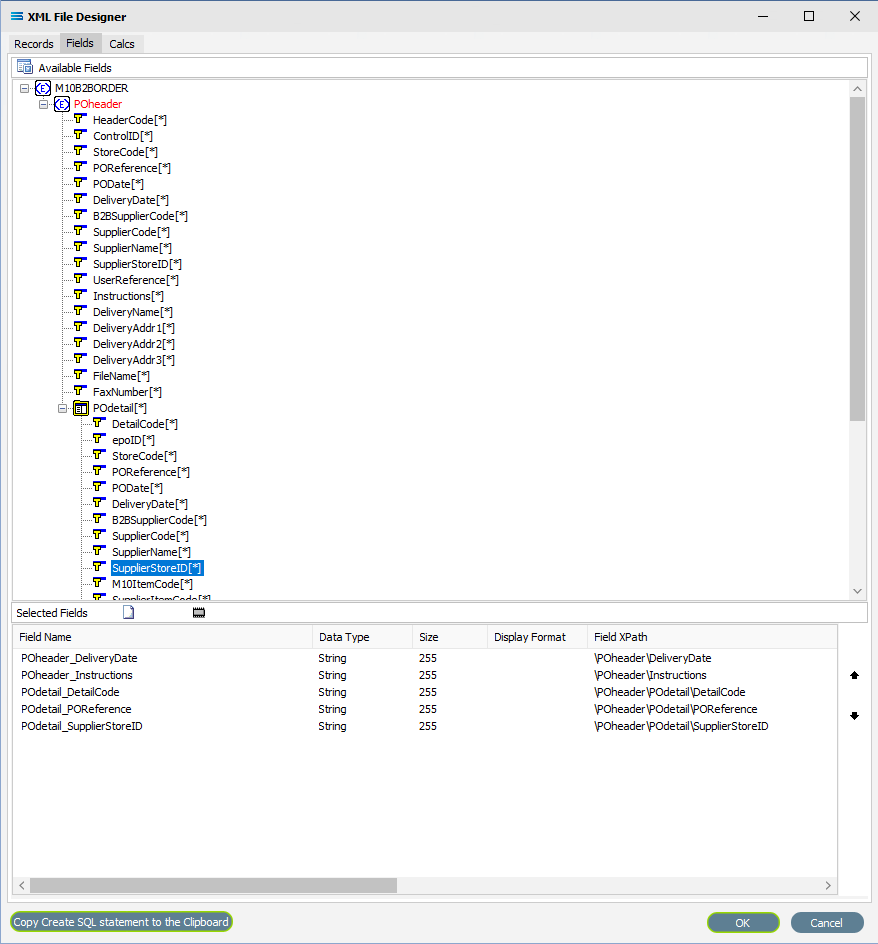The image size is (878, 944).
Task: Click the tree scrollbar down arrow
Action: [858, 591]
